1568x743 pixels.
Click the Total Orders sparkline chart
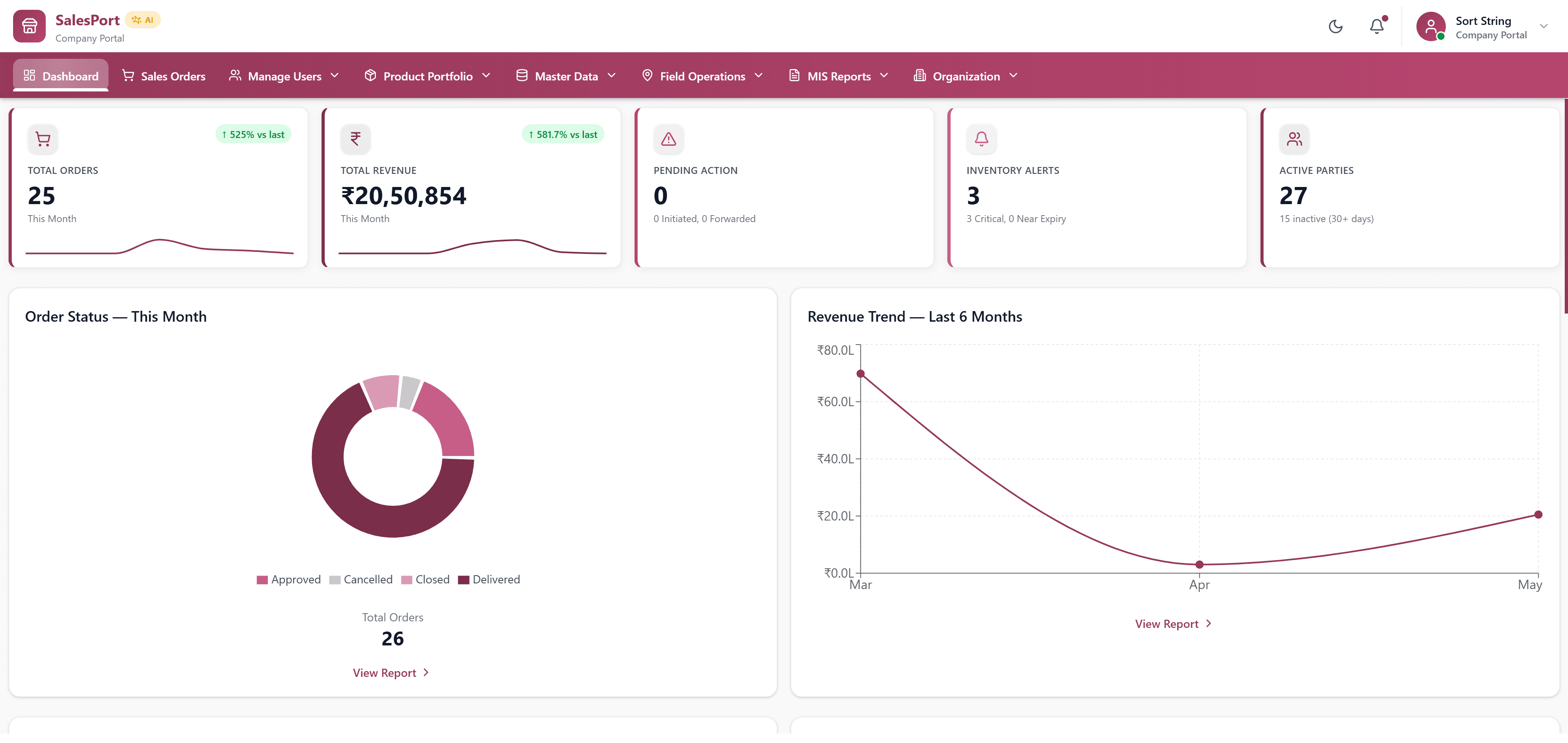coord(160,247)
